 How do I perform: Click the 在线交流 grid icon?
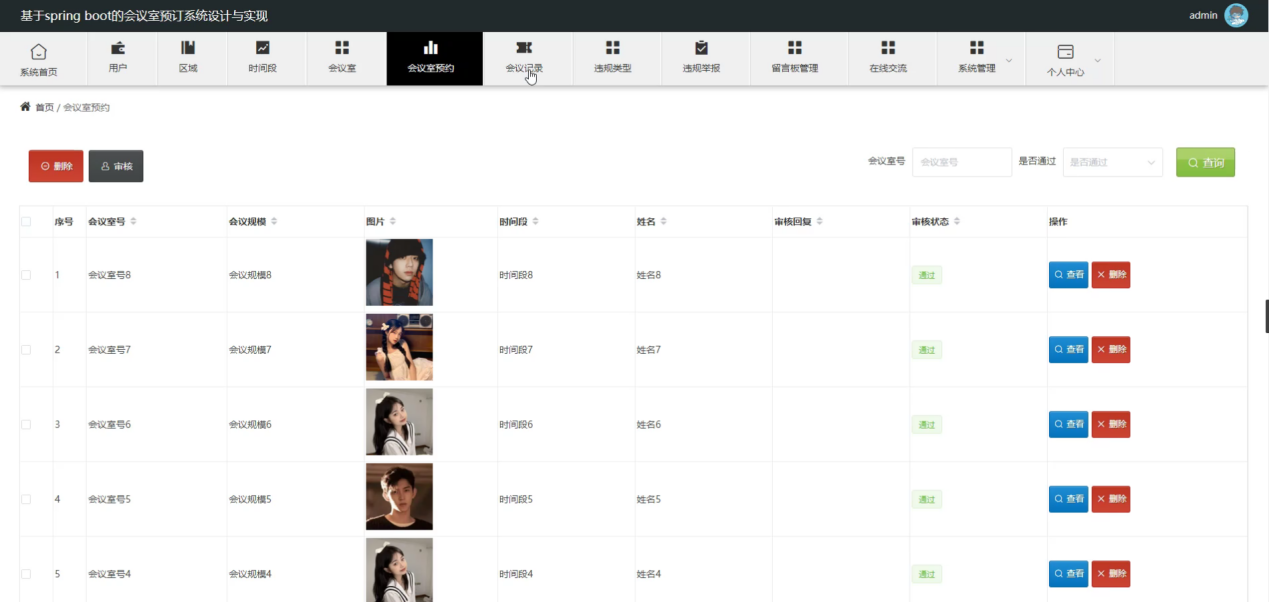pyautogui.click(x=888, y=48)
